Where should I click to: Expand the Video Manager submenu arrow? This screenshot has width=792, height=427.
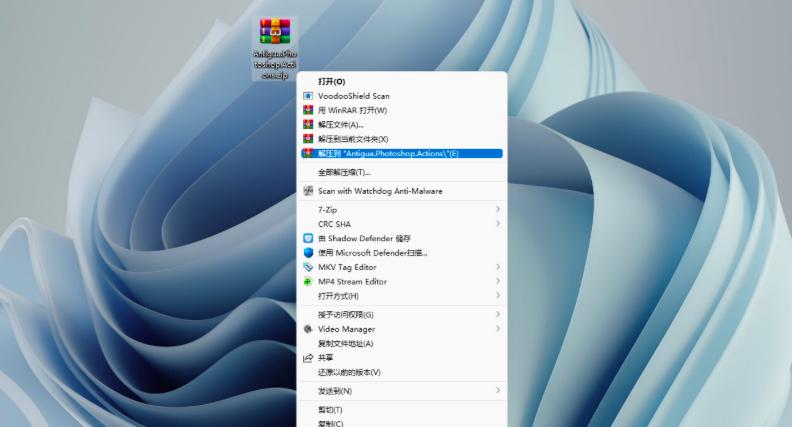click(498, 328)
